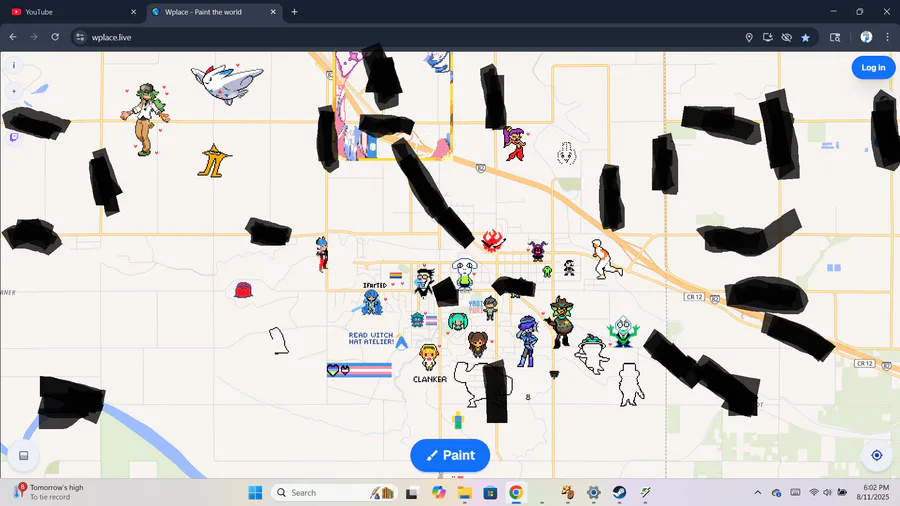Open the Wi-Fi network tray icon

[x=814, y=492]
